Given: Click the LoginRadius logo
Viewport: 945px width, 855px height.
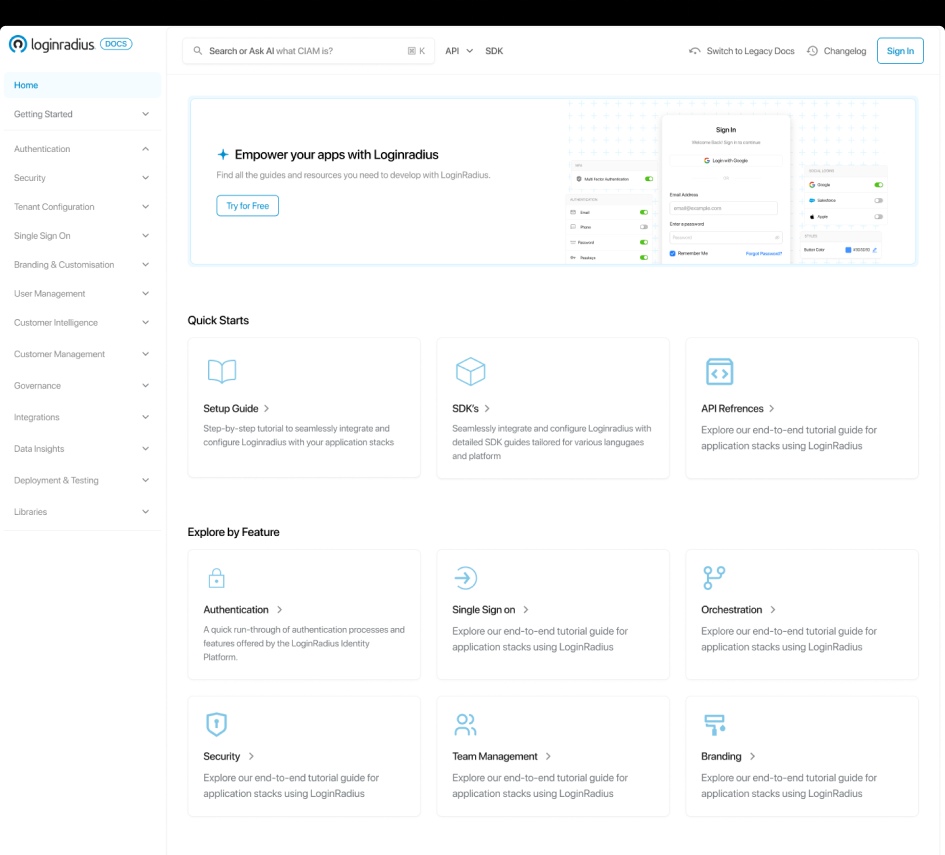Looking at the screenshot, I should [52, 44].
